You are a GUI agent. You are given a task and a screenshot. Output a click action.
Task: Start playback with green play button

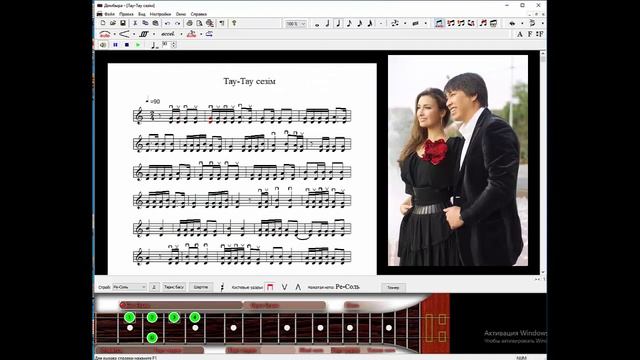(x=138, y=45)
